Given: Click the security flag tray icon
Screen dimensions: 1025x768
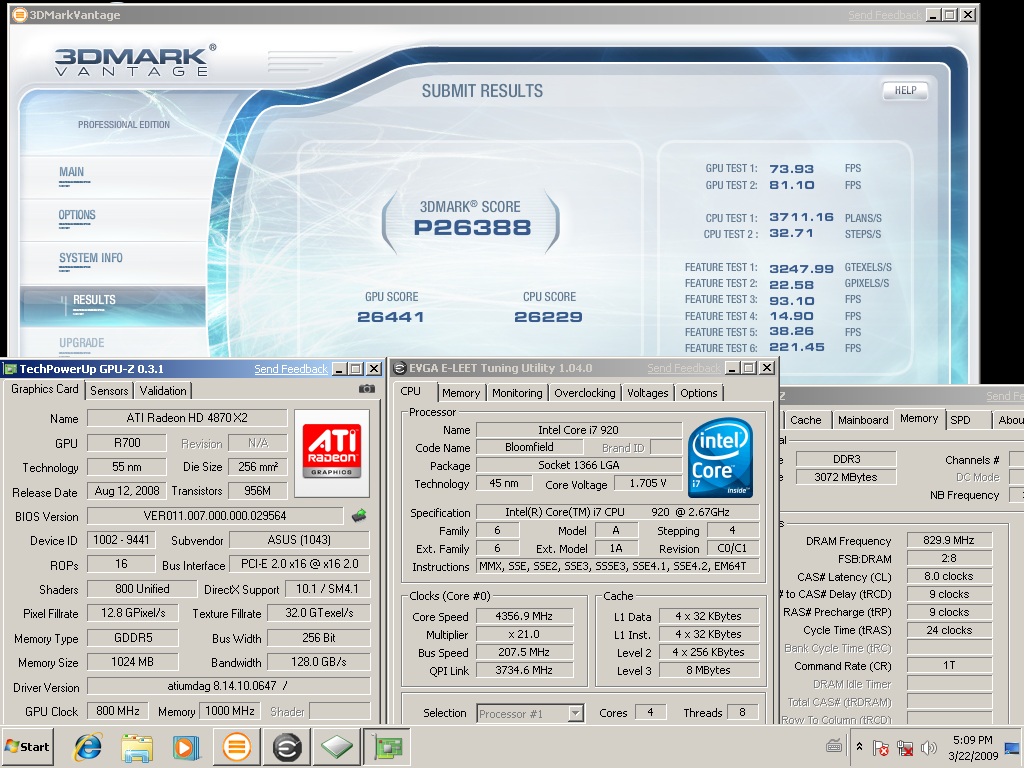Looking at the screenshot, I should coord(881,748).
